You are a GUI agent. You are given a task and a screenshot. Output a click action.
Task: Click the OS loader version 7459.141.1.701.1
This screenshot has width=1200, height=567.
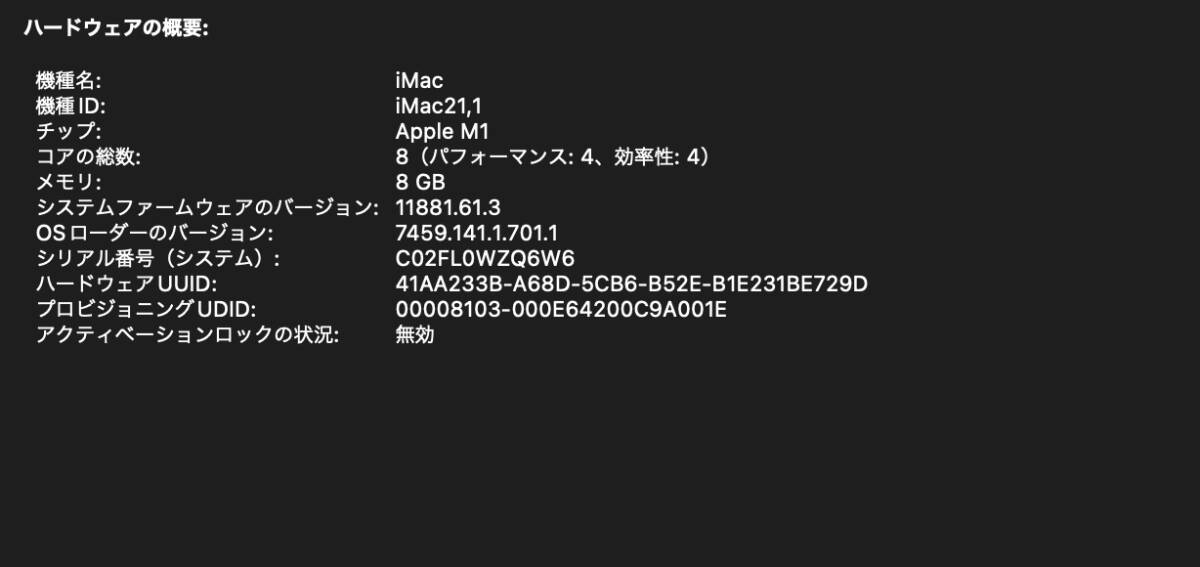(x=477, y=234)
